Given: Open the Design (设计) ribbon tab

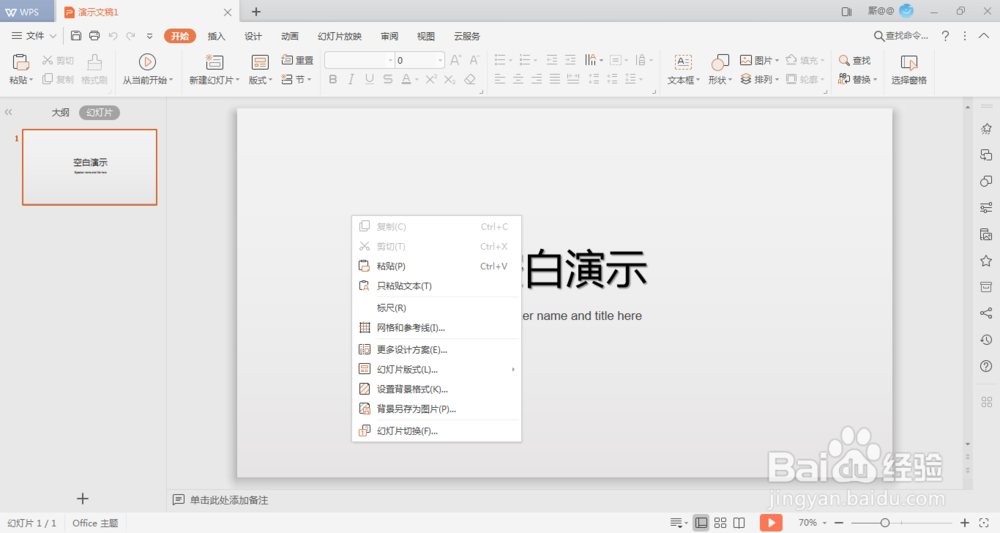Looking at the screenshot, I should click(x=253, y=36).
